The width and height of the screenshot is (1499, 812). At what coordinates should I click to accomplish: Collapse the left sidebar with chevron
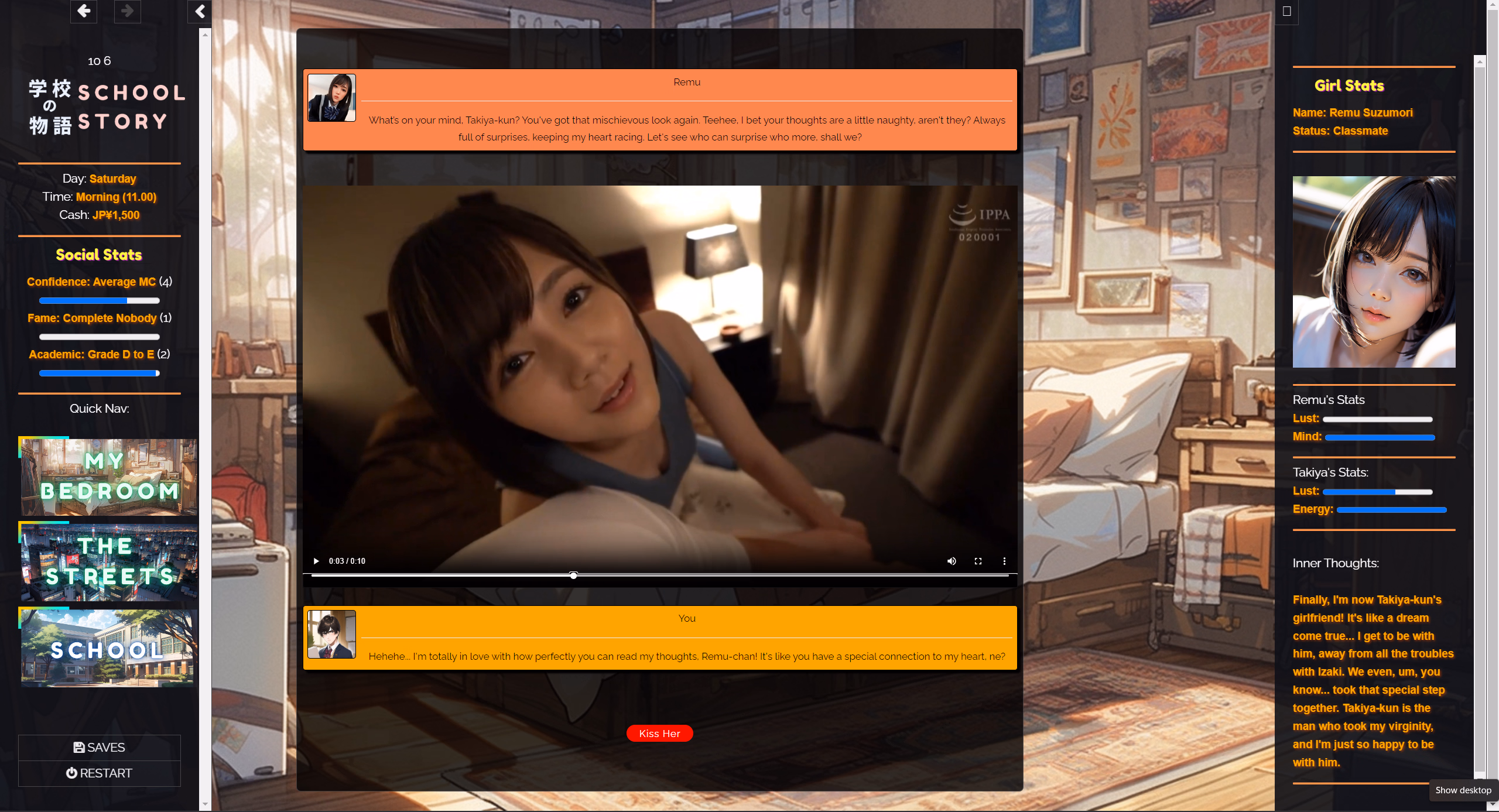[x=200, y=11]
